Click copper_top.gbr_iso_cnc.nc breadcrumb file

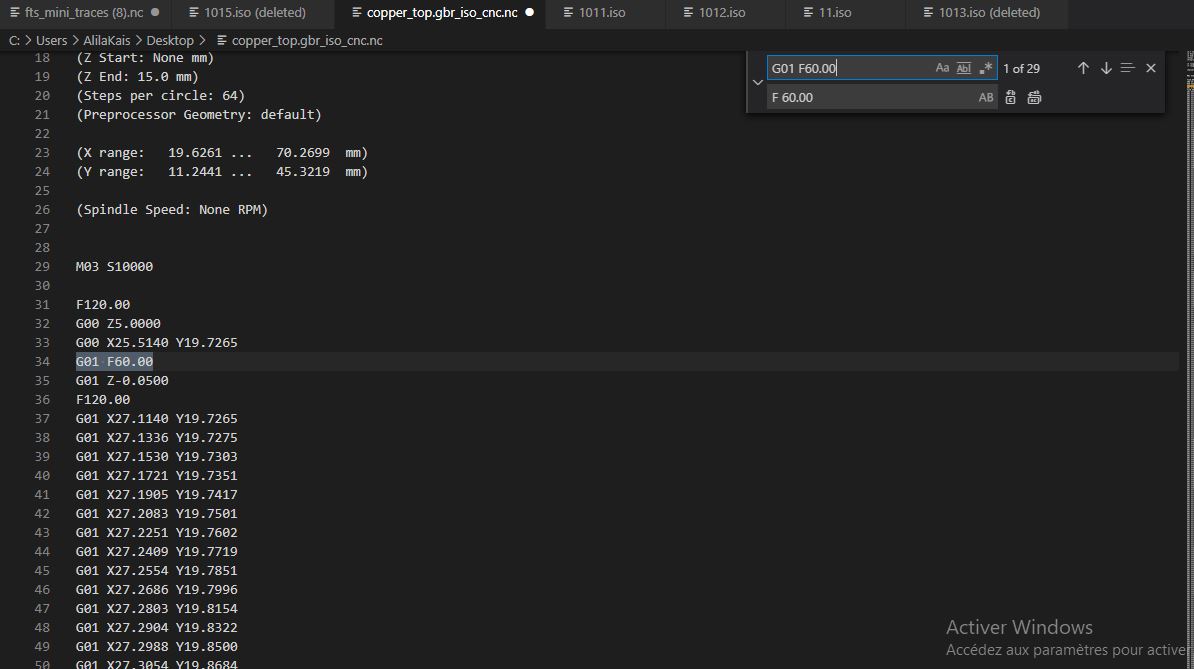[307, 40]
